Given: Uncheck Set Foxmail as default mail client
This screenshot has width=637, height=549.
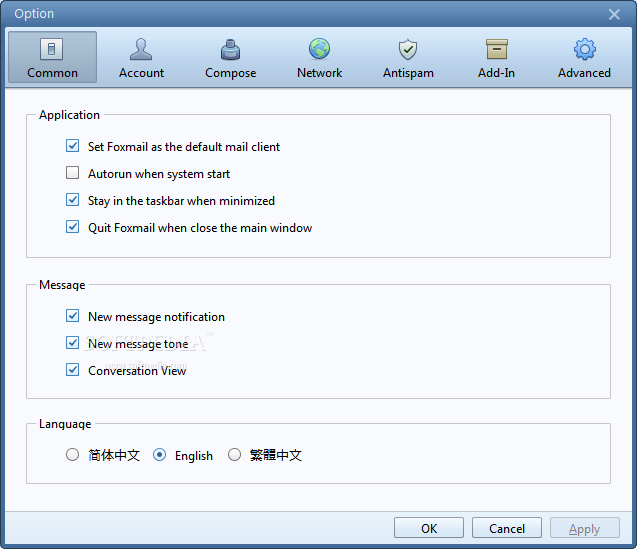Looking at the screenshot, I should pyautogui.click(x=73, y=145).
